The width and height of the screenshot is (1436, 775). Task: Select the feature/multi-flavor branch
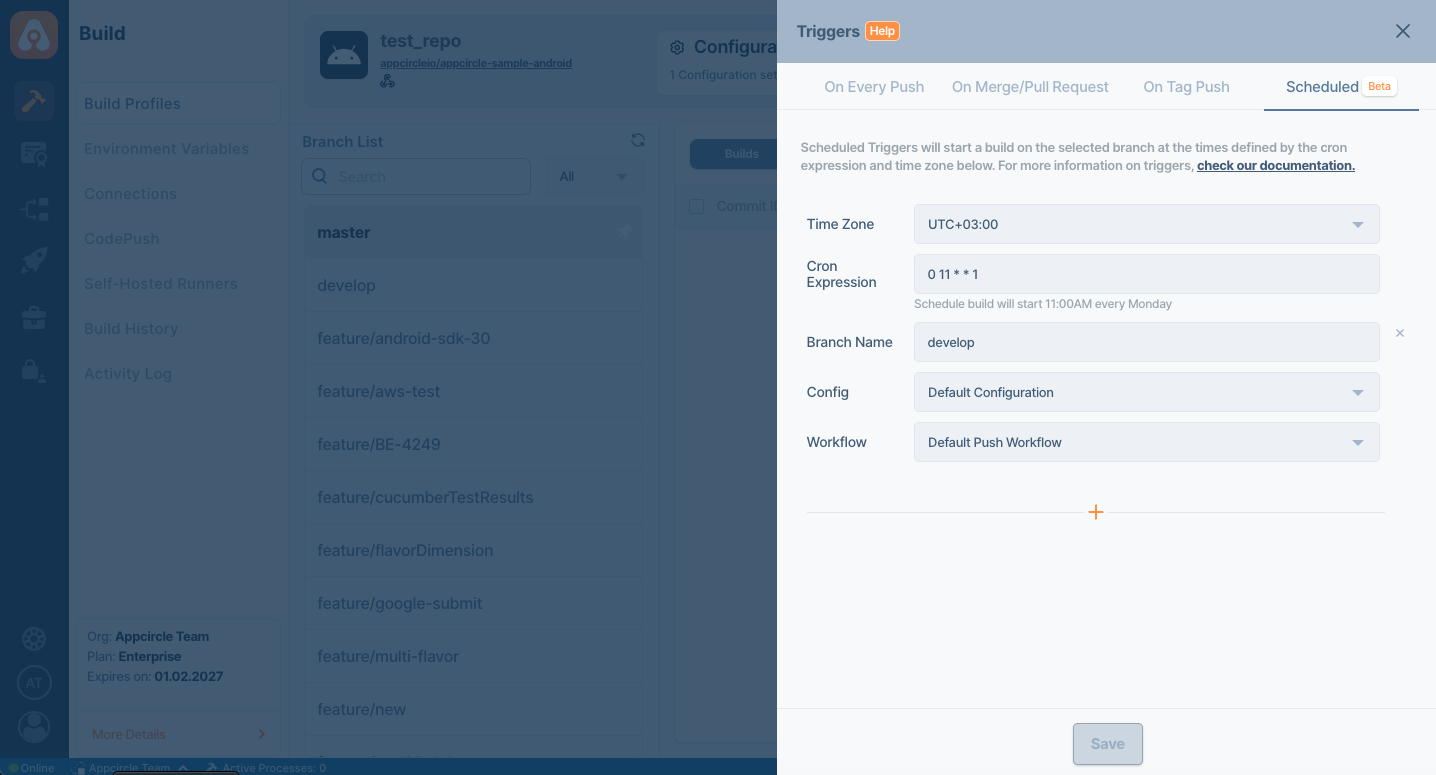pyautogui.click(x=473, y=656)
